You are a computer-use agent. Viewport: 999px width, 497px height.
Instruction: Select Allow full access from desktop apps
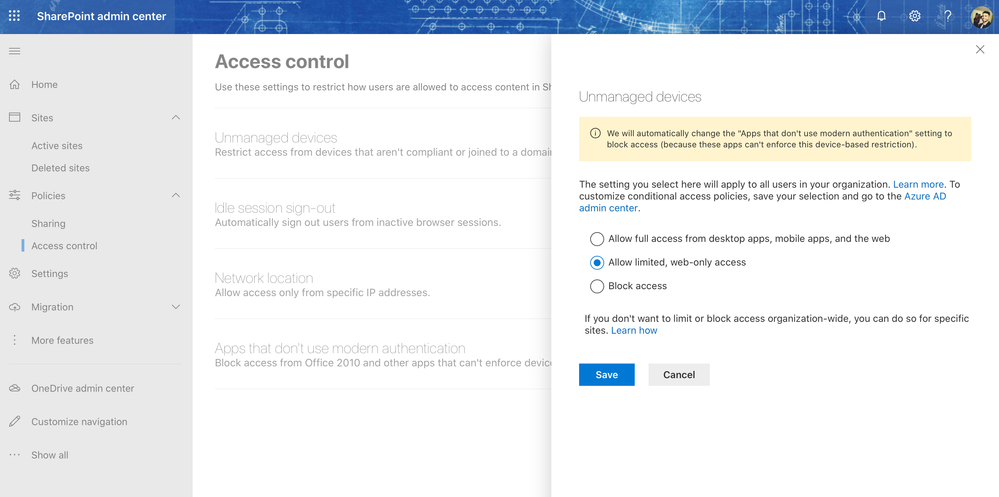click(597, 239)
